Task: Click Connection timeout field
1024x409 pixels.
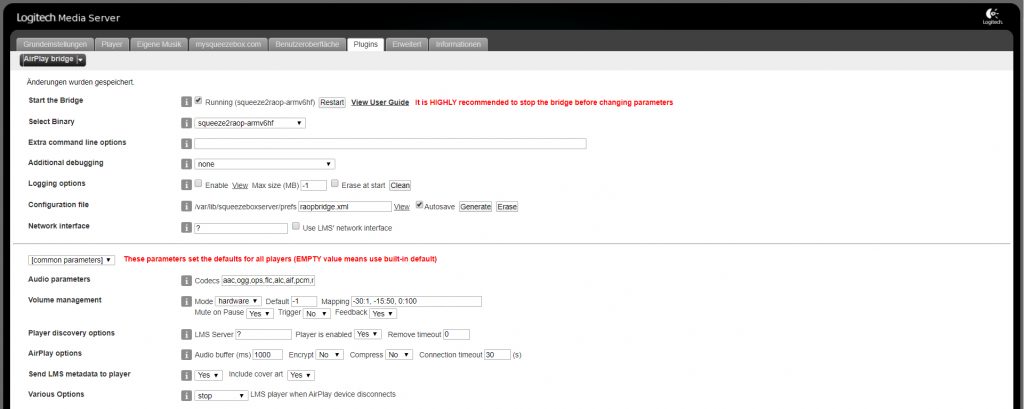Action: click(498, 355)
